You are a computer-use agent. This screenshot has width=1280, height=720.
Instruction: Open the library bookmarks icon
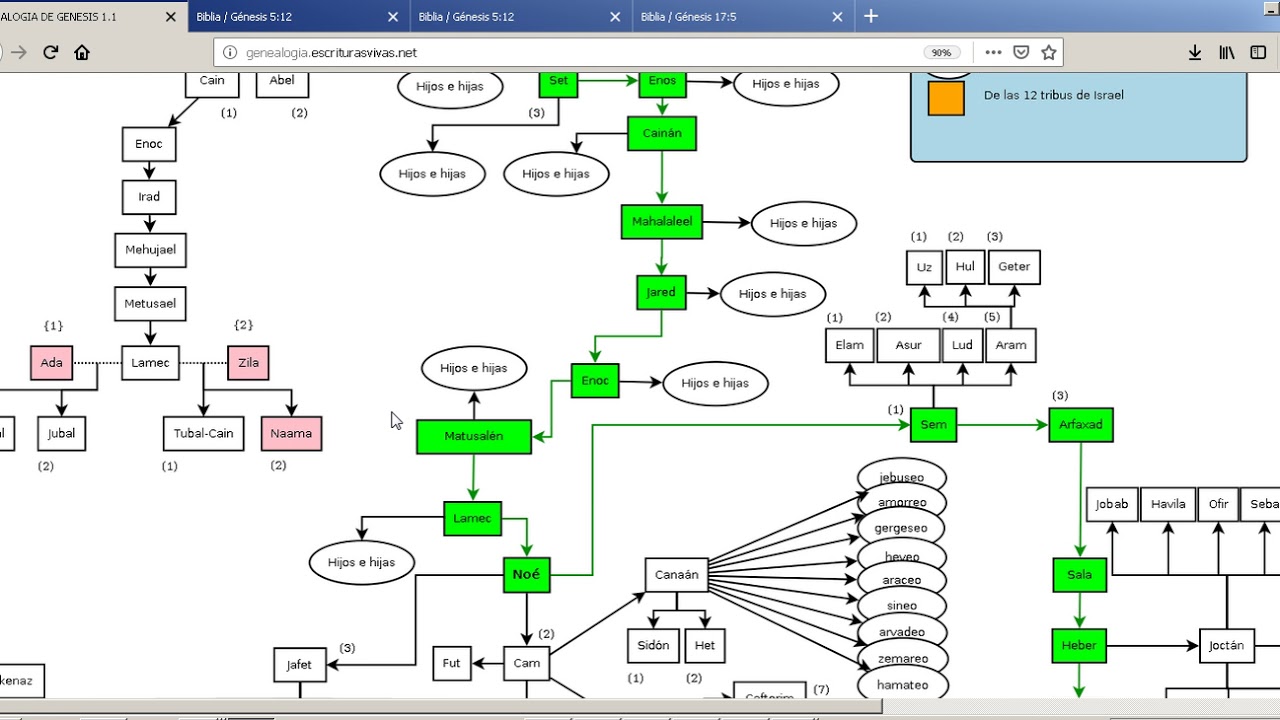1226,53
